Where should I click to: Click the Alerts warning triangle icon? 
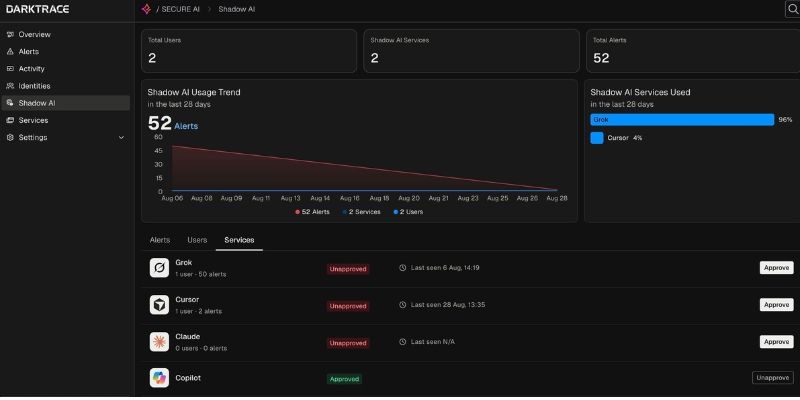pos(10,52)
